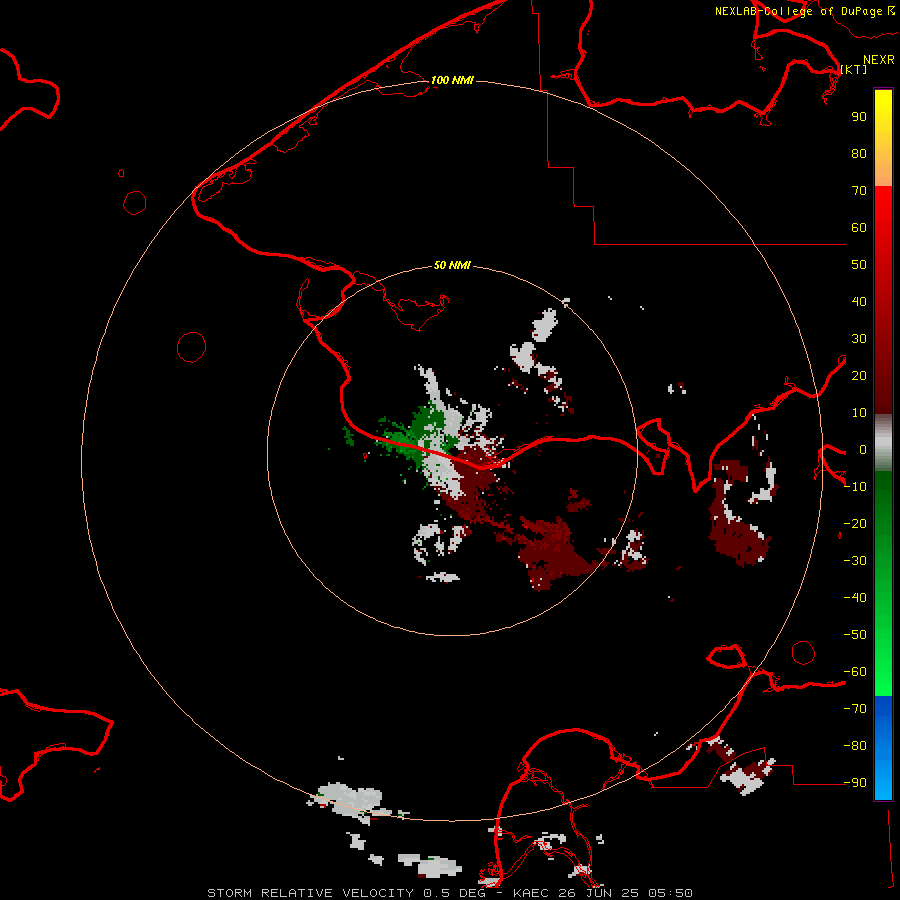
Task: Click the positive 10 scale label
Action: pyautogui.click(x=859, y=413)
